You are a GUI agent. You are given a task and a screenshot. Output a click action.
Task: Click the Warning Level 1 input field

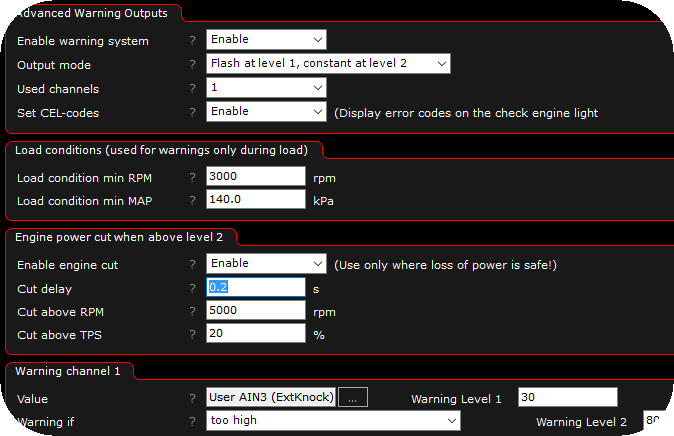[x=568, y=397]
